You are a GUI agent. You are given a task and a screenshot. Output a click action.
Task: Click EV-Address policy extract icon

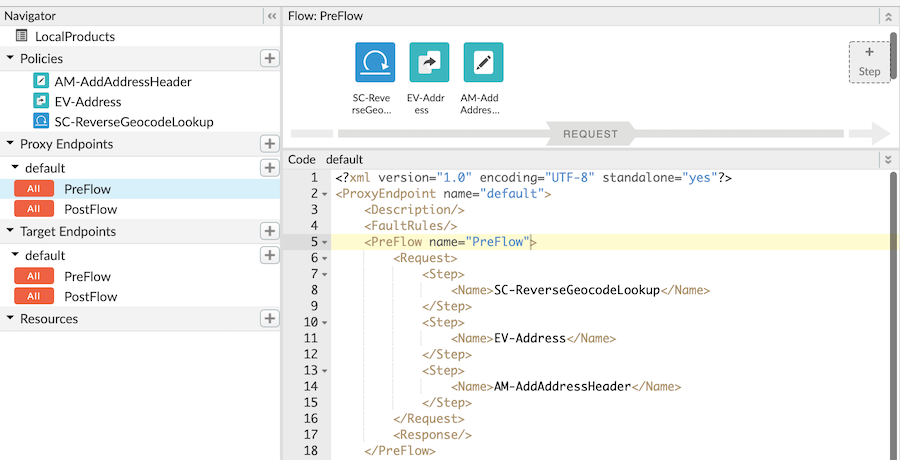41,101
